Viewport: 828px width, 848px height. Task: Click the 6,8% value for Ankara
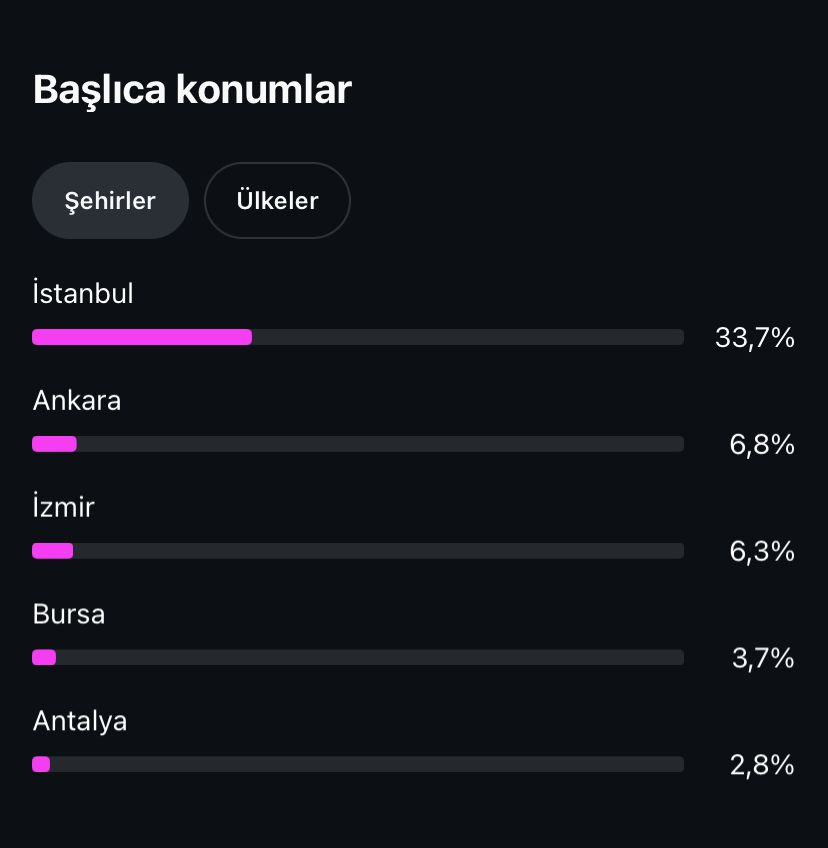(761, 445)
